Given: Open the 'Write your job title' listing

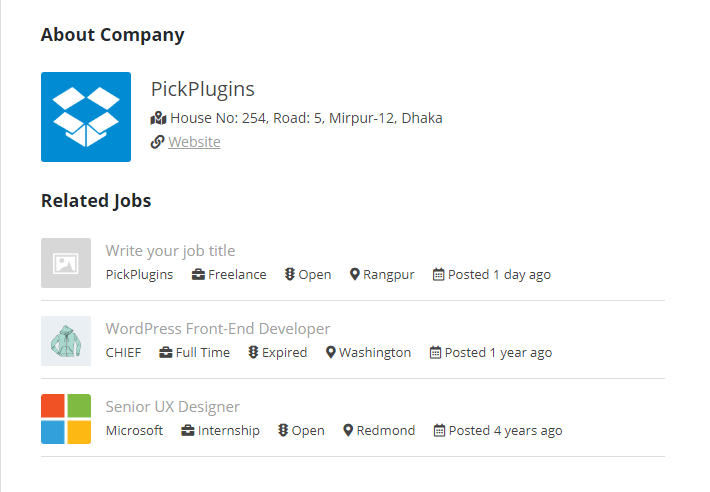Looking at the screenshot, I should tap(170, 251).
